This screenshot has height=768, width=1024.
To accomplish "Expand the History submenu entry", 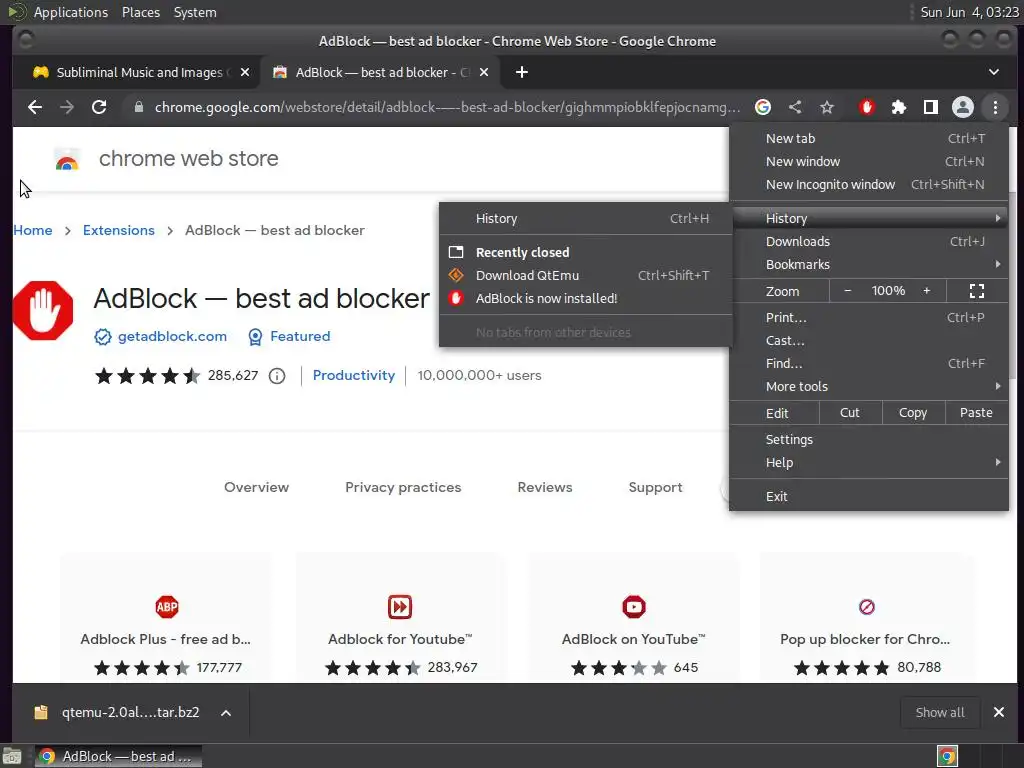I will click(869, 218).
